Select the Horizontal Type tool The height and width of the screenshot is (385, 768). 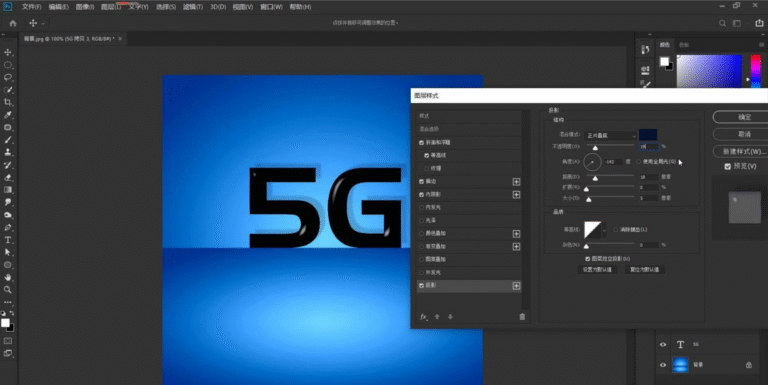pos(8,240)
